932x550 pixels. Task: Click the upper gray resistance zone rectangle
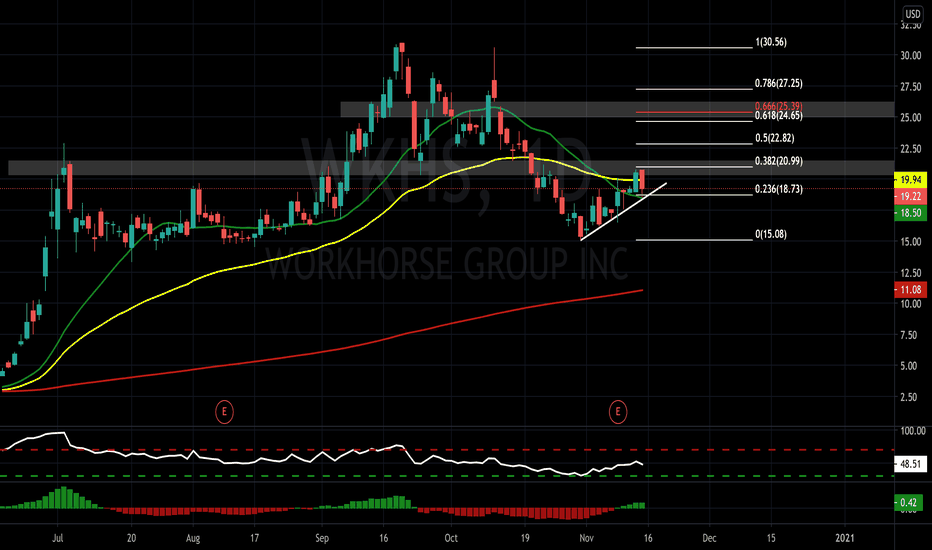click(x=617, y=109)
